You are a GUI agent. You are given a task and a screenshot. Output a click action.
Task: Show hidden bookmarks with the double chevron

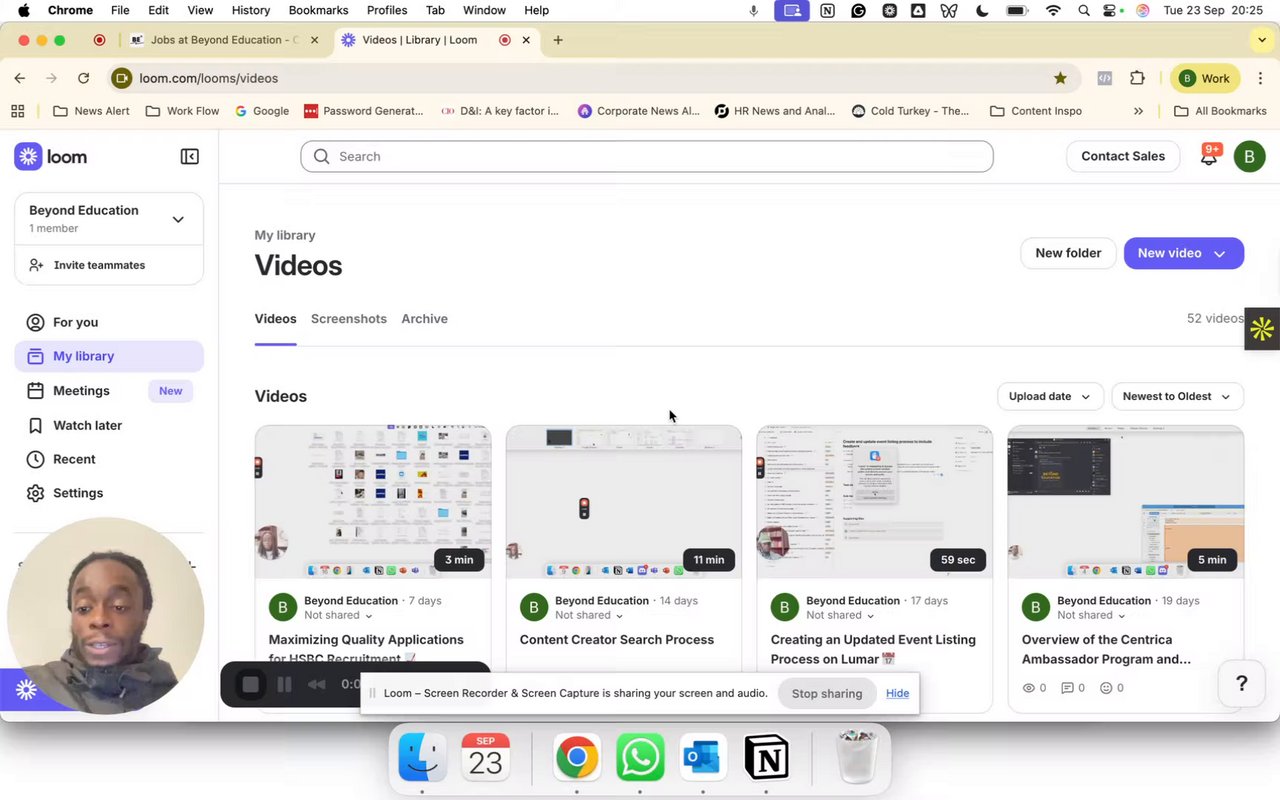point(1138,111)
